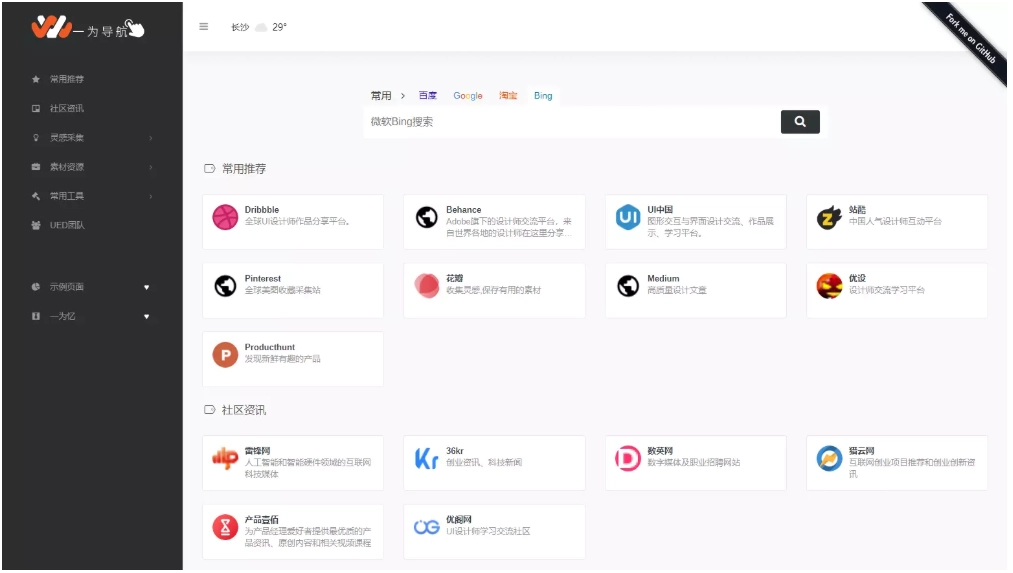Click the 优设 logo icon
This screenshot has width=1013, height=573.
click(x=829, y=286)
